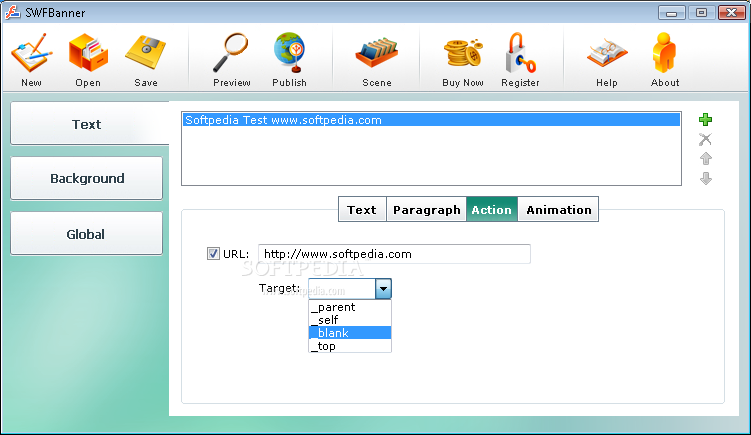
Task: Choose _top from Target list
Action: (350, 346)
